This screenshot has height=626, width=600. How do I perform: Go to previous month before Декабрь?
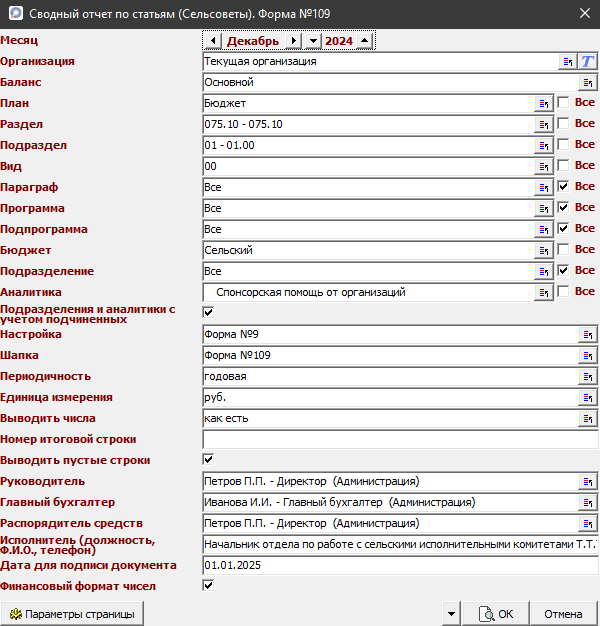(212, 41)
